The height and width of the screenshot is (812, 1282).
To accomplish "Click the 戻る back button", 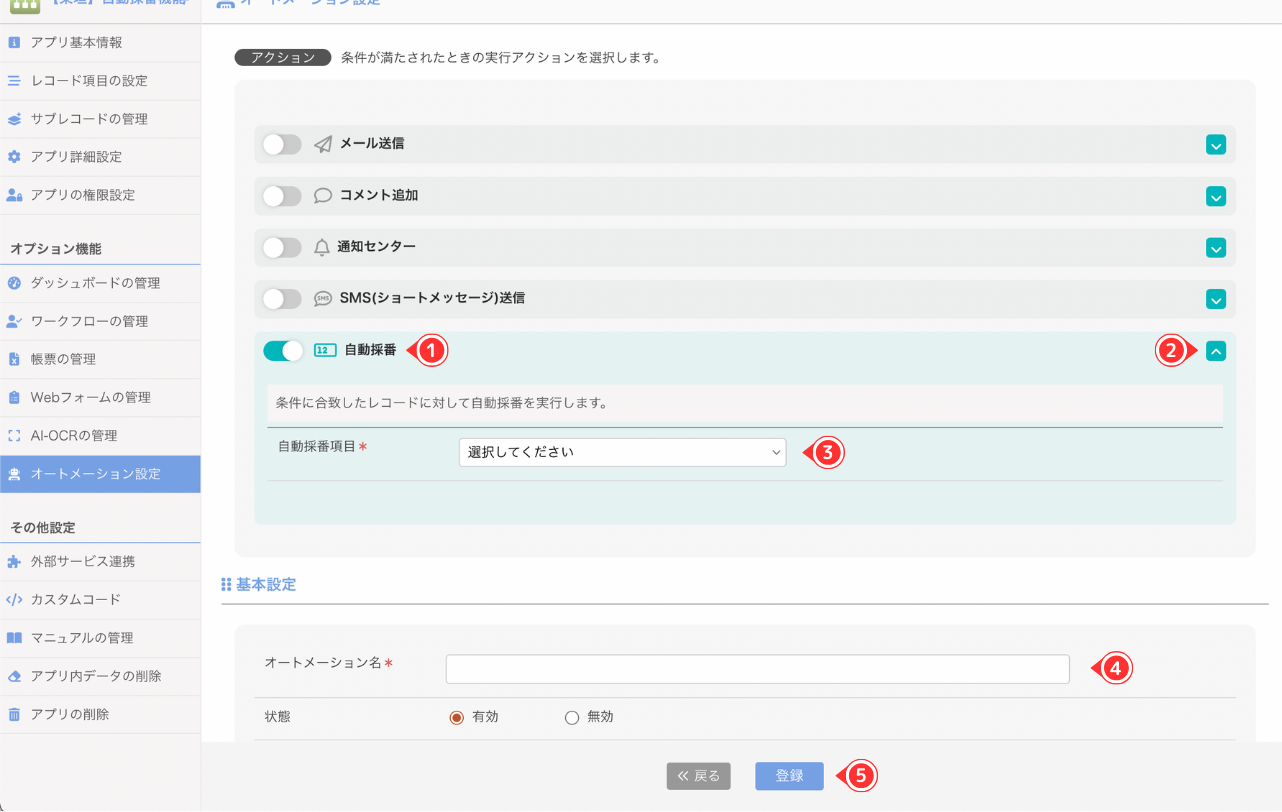I will [x=698, y=776].
